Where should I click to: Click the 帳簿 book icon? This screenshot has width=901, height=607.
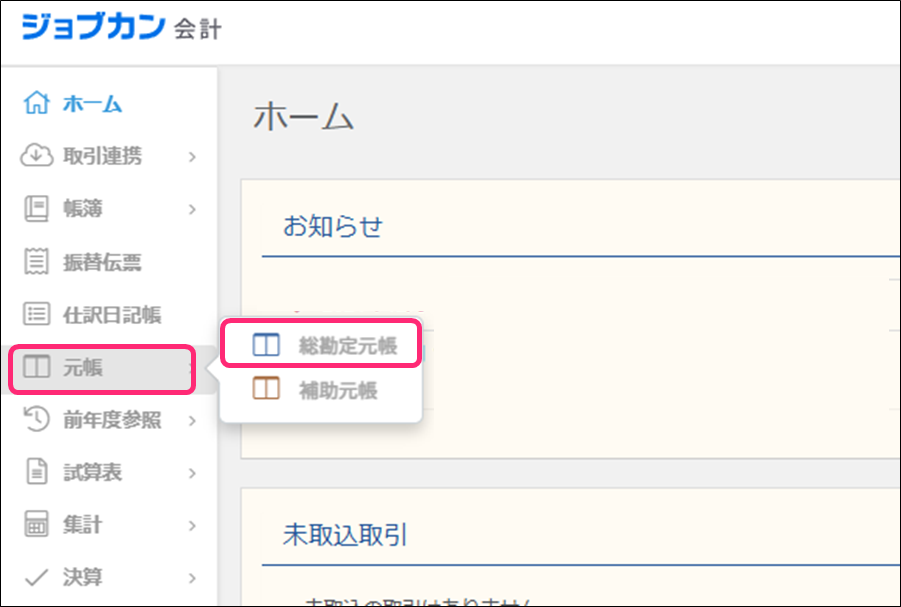pyautogui.click(x=36, y=209)
